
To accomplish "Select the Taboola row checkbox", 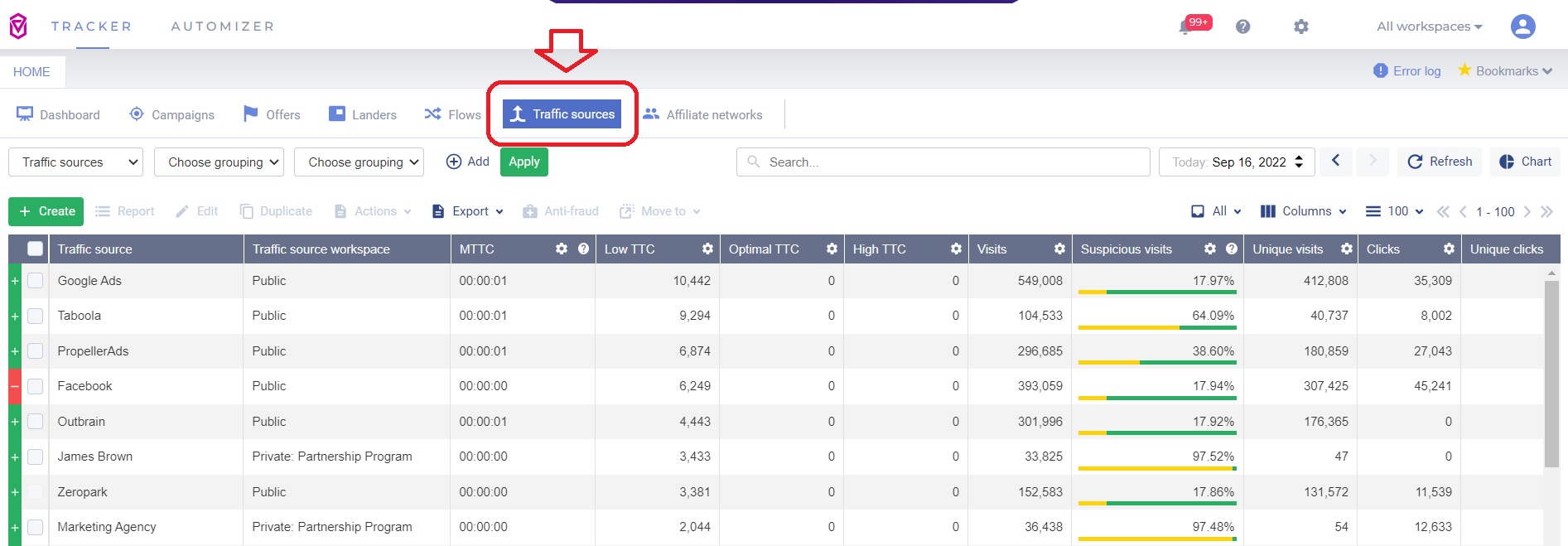I will coord(35,316).
